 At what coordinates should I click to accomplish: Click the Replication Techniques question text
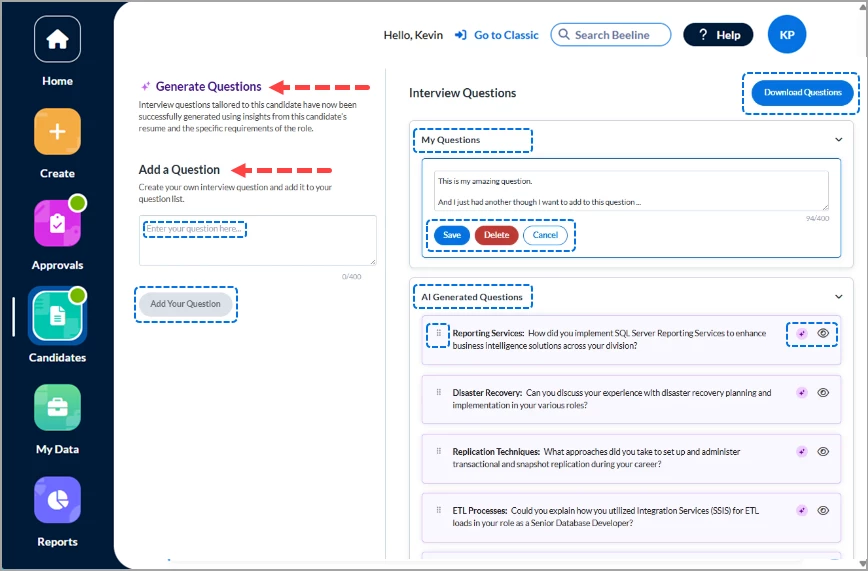[x=596, y=457]
